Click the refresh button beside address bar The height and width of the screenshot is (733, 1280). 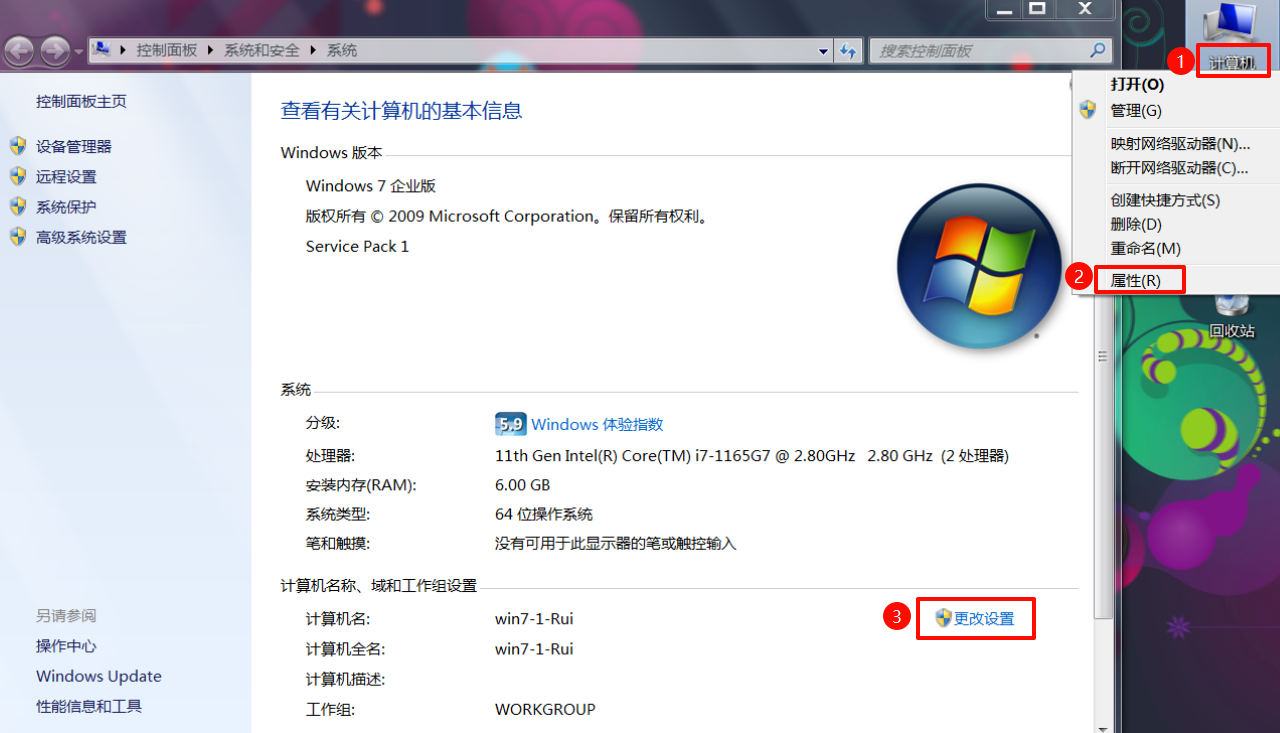click(848, 50)
